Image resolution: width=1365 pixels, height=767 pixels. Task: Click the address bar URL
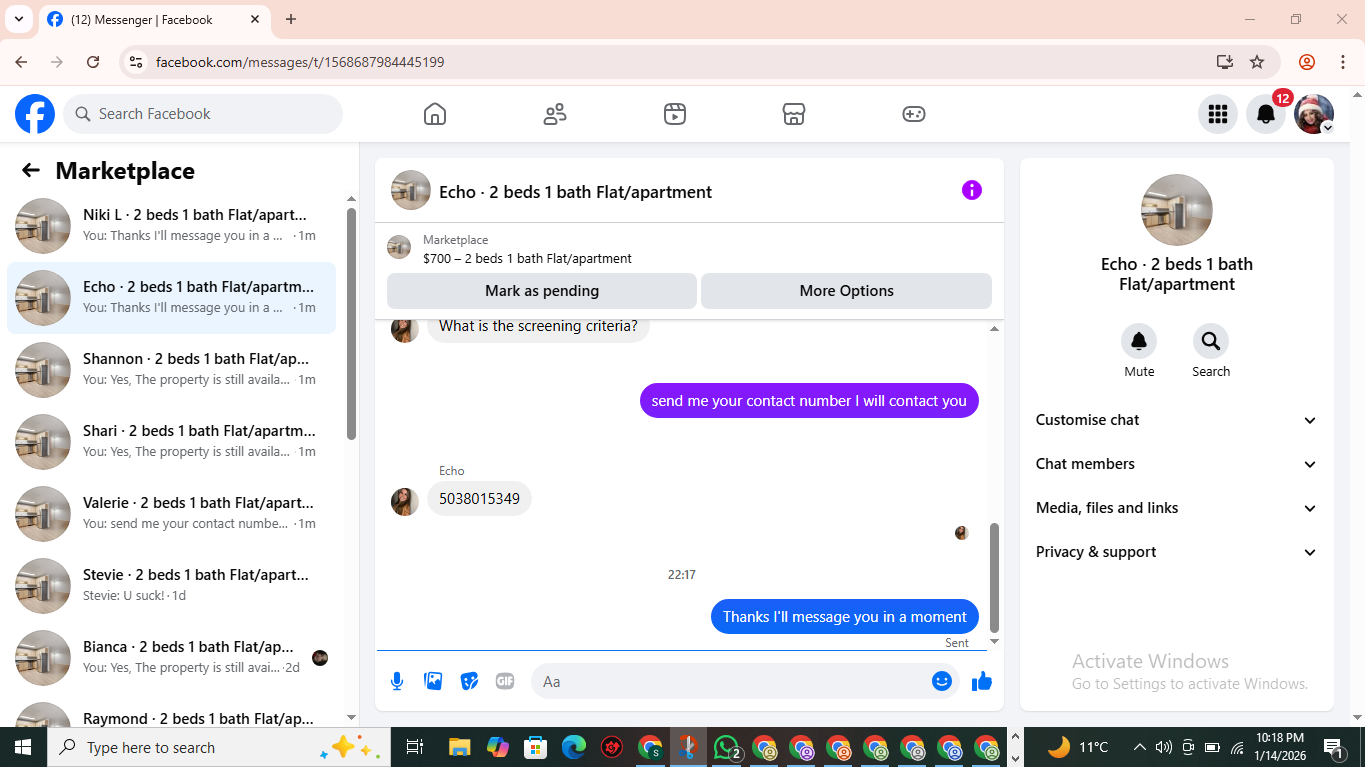point(300,62)
